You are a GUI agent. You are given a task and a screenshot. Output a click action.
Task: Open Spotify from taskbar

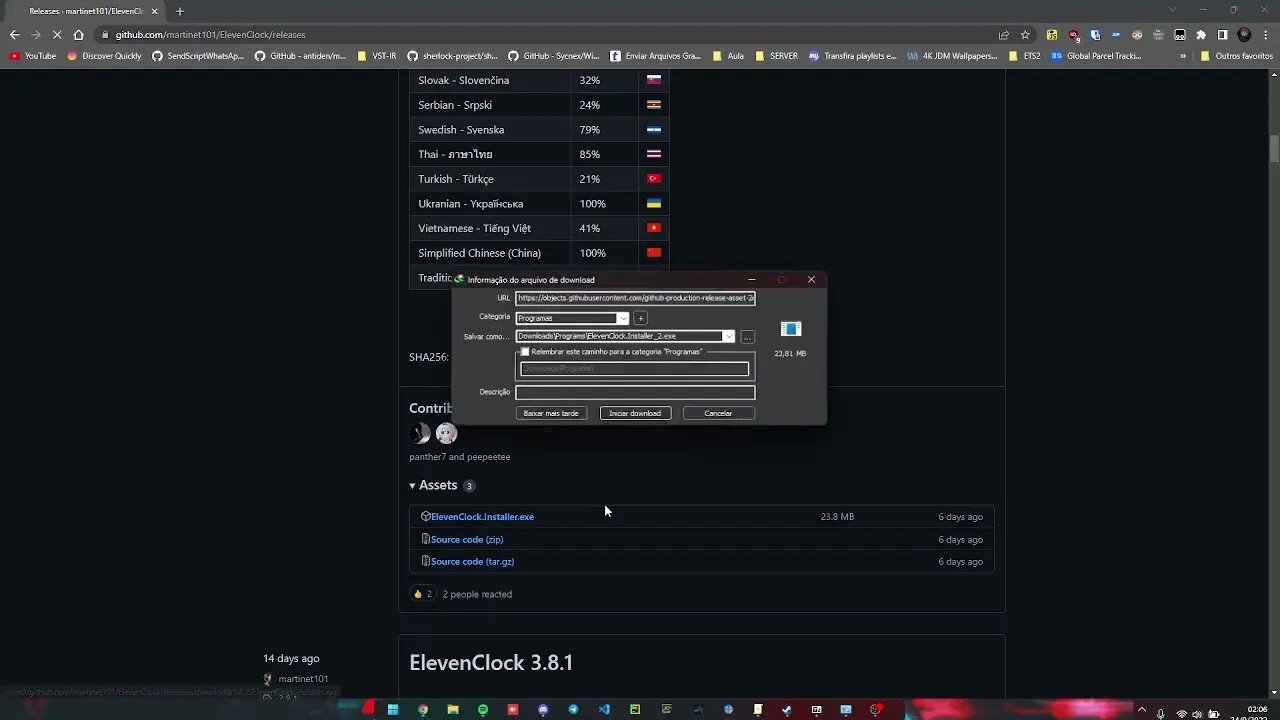pos(483,710)
